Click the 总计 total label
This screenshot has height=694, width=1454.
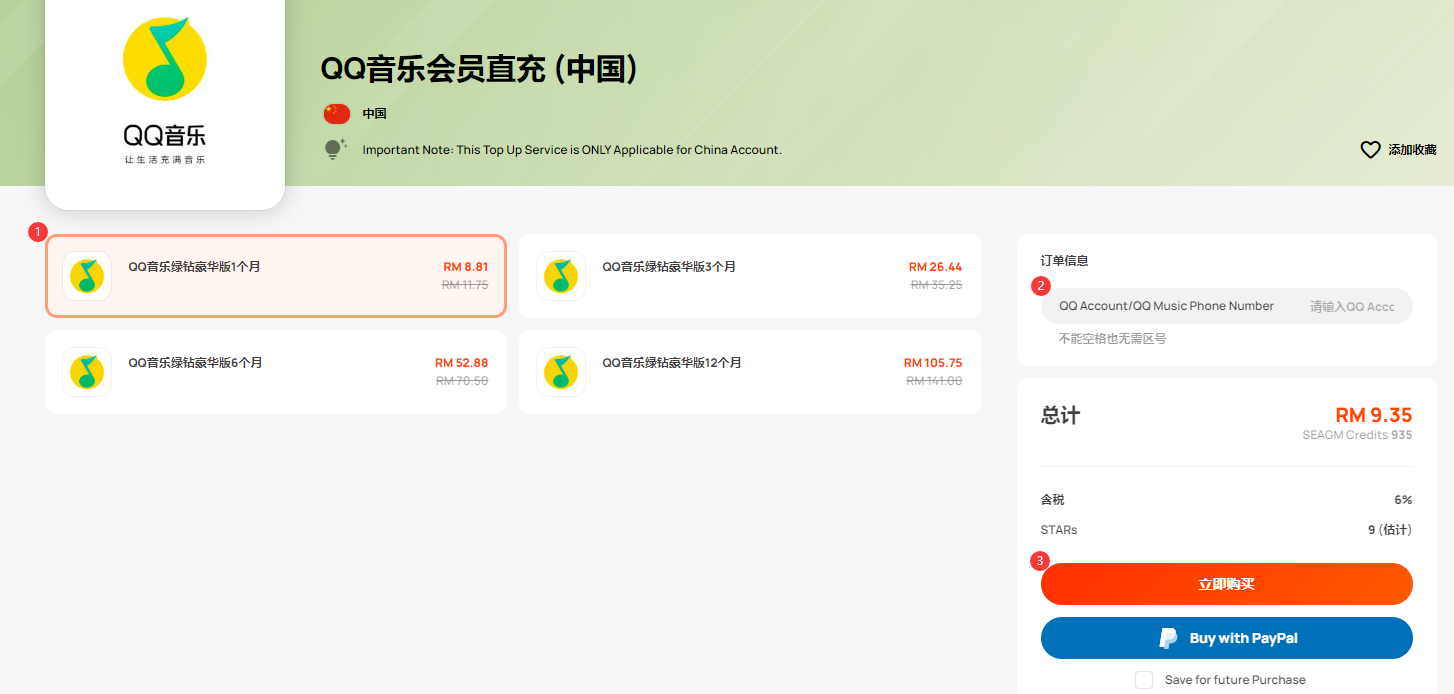click(1061, 415)
